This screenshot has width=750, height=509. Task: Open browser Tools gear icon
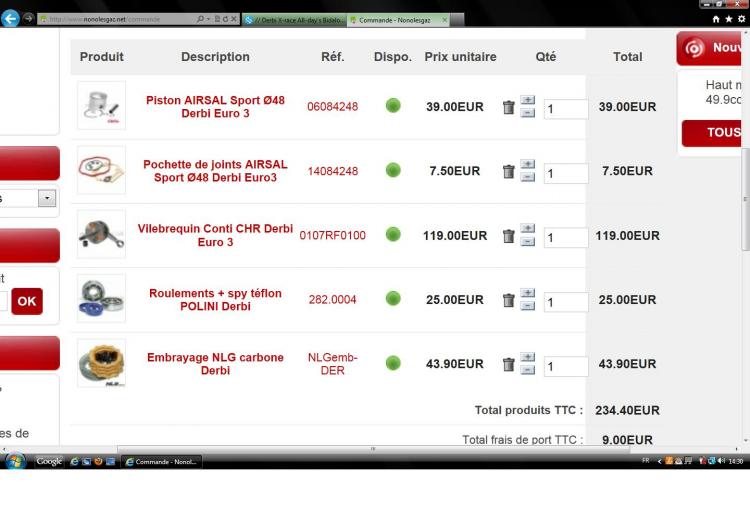click(x=741, y=19)
